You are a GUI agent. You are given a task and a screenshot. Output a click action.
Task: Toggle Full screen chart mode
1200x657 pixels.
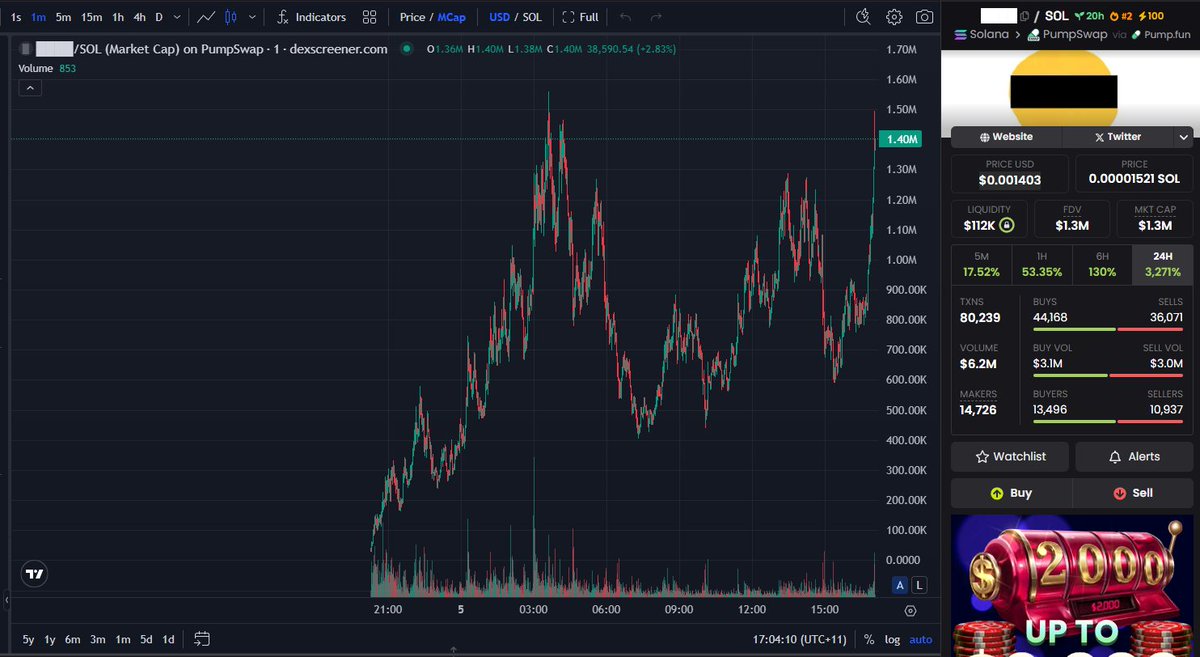[x=581, y=17]
